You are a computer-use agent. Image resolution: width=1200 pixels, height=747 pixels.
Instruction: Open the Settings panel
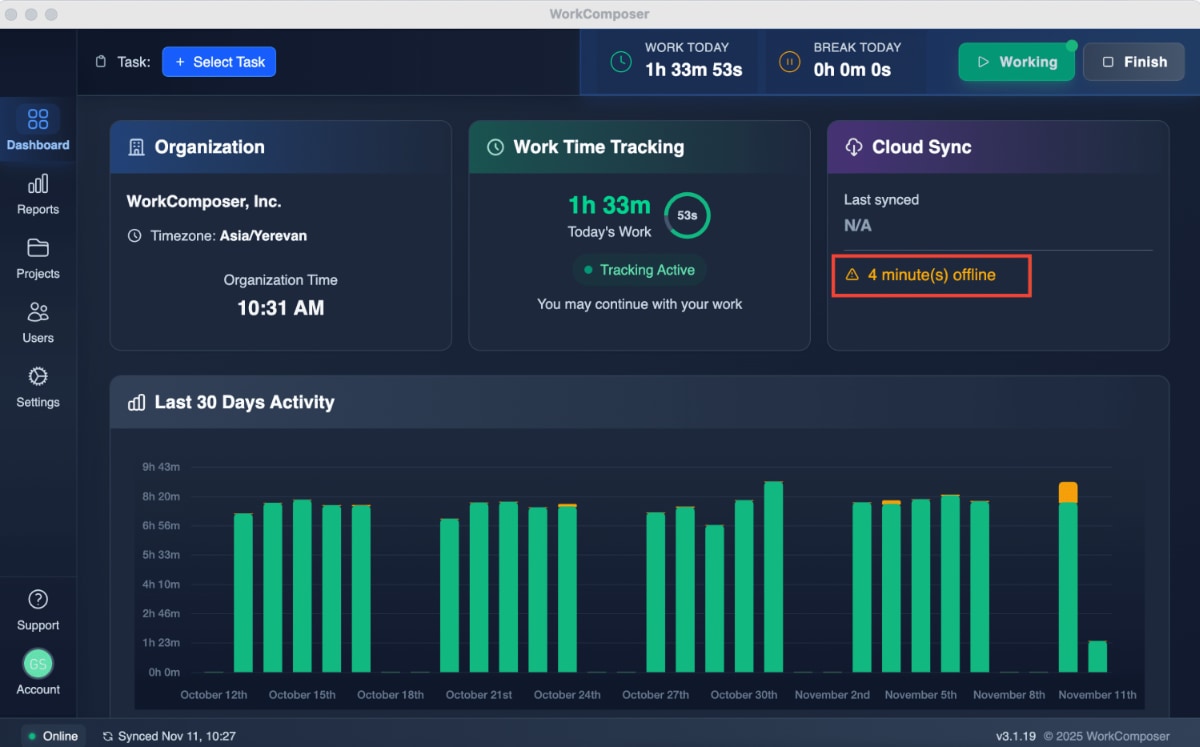pos(38,388)
